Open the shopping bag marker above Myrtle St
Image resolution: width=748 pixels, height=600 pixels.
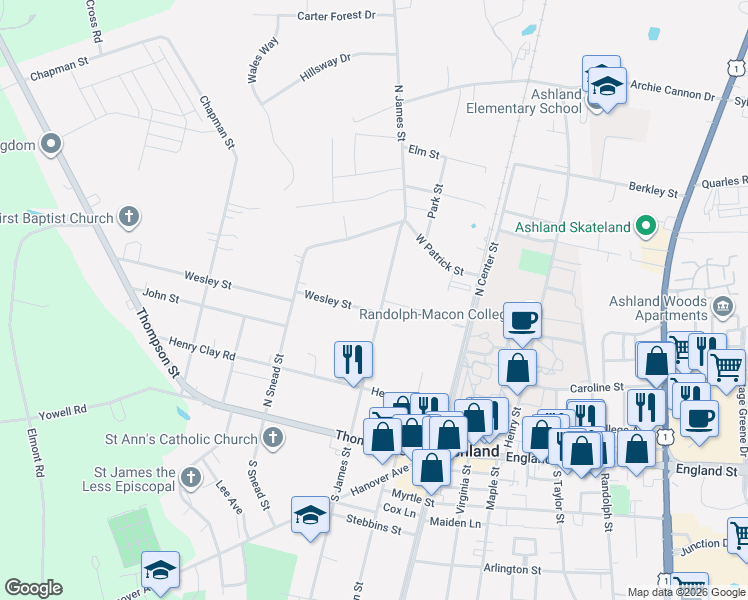431,469
